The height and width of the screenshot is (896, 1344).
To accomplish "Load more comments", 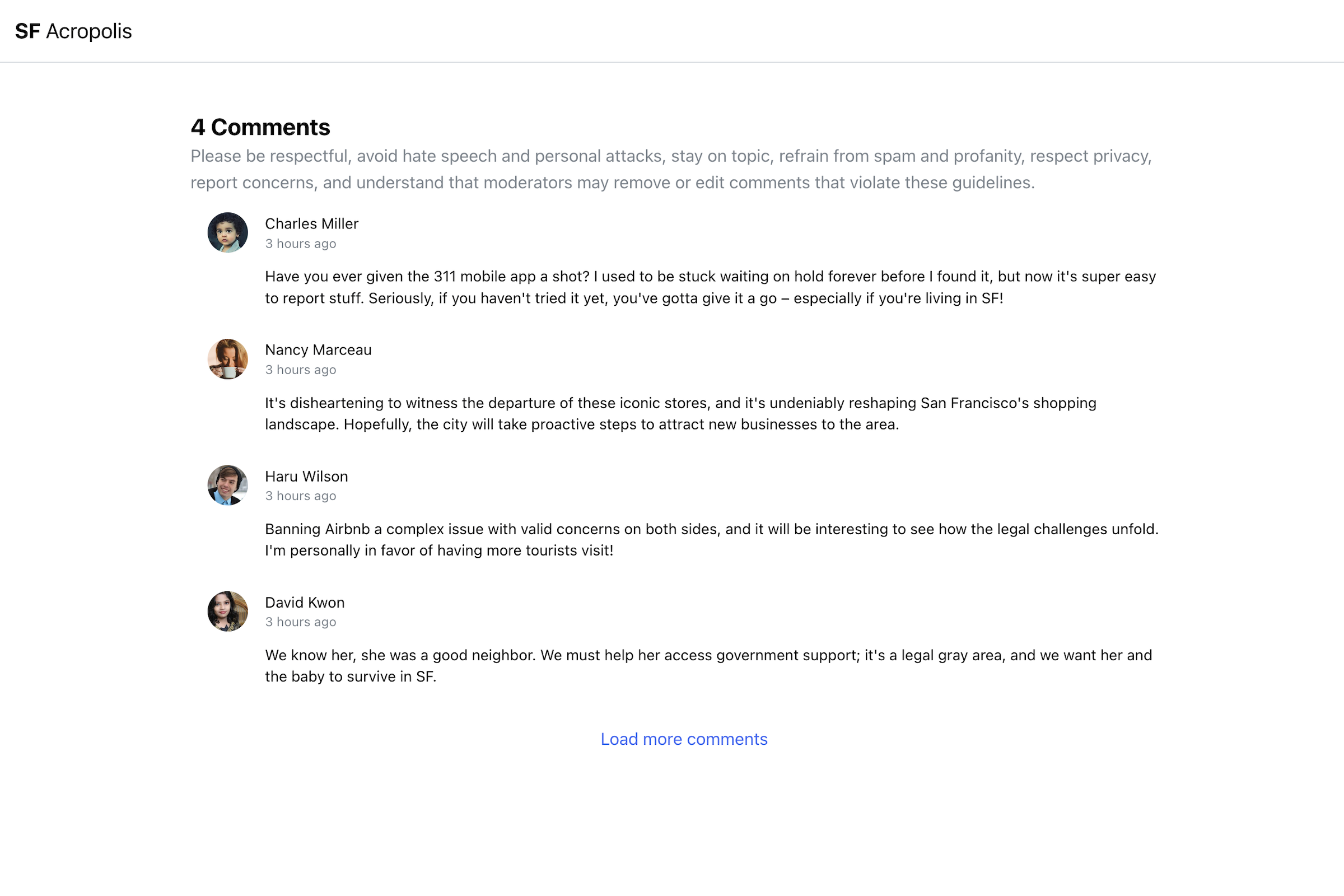I will tap(684, 739).
